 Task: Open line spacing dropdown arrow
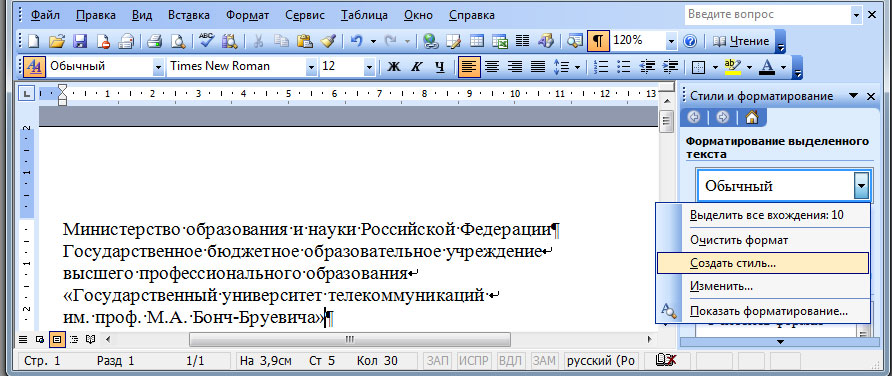578,67
